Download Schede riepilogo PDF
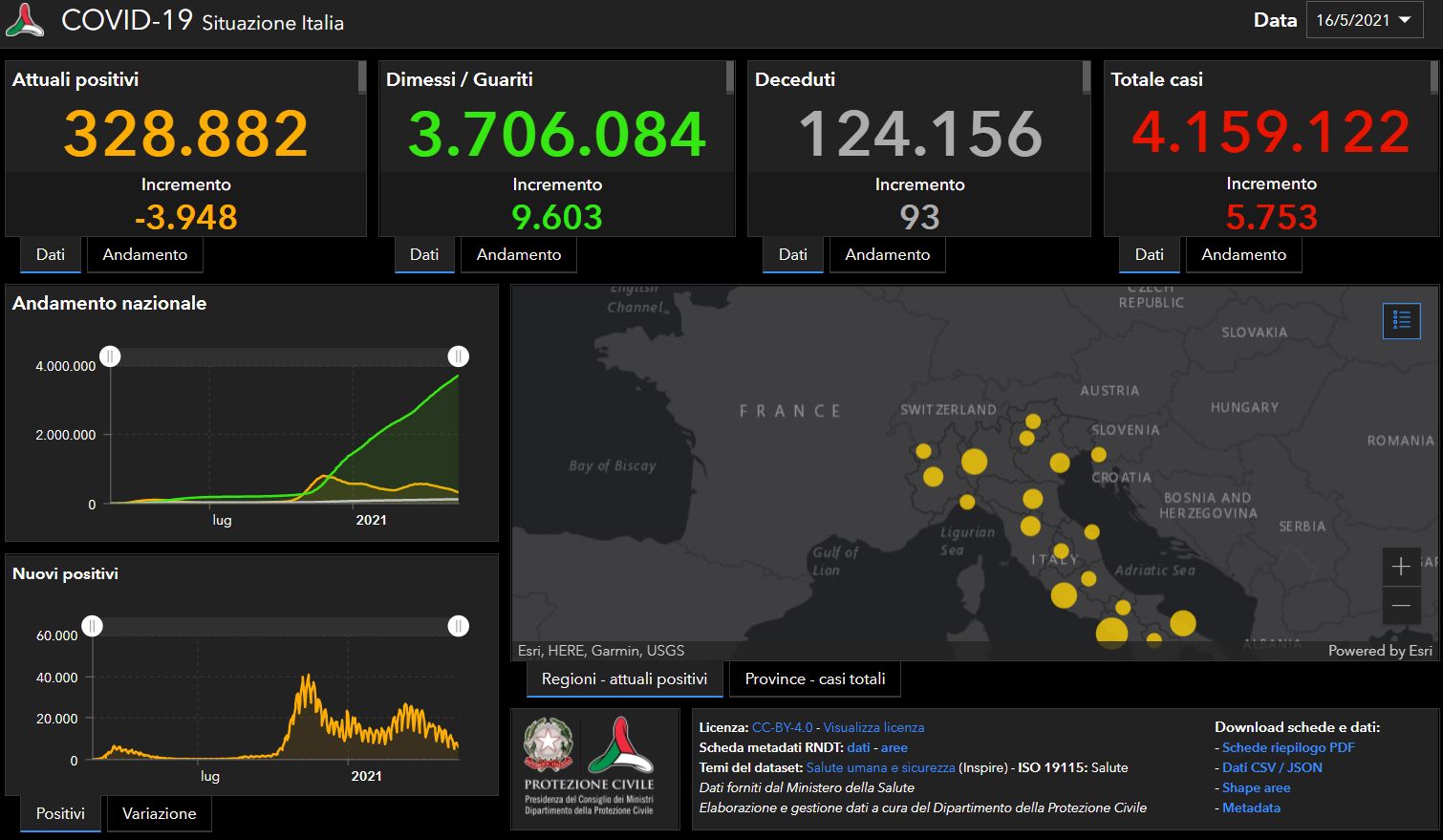 [x=1288, y=747]
